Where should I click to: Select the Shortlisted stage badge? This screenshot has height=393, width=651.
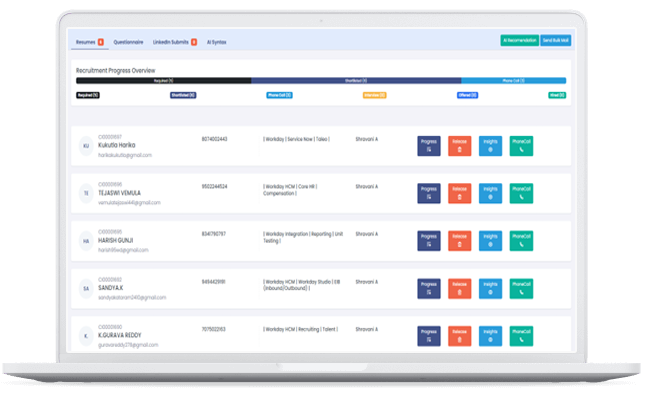click(x=183, y=95)
